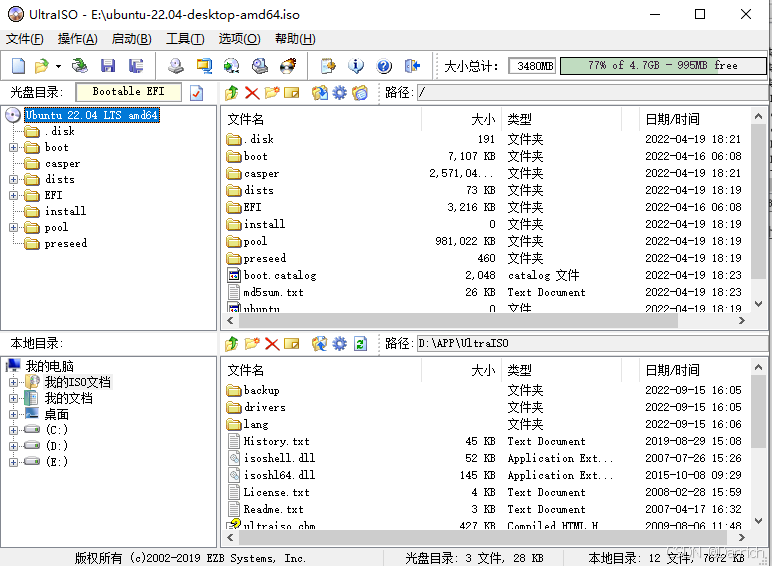Expand the EFI folder in disc tree
Image resolution: width=772 pixels, height=566 pixels.
13,195
